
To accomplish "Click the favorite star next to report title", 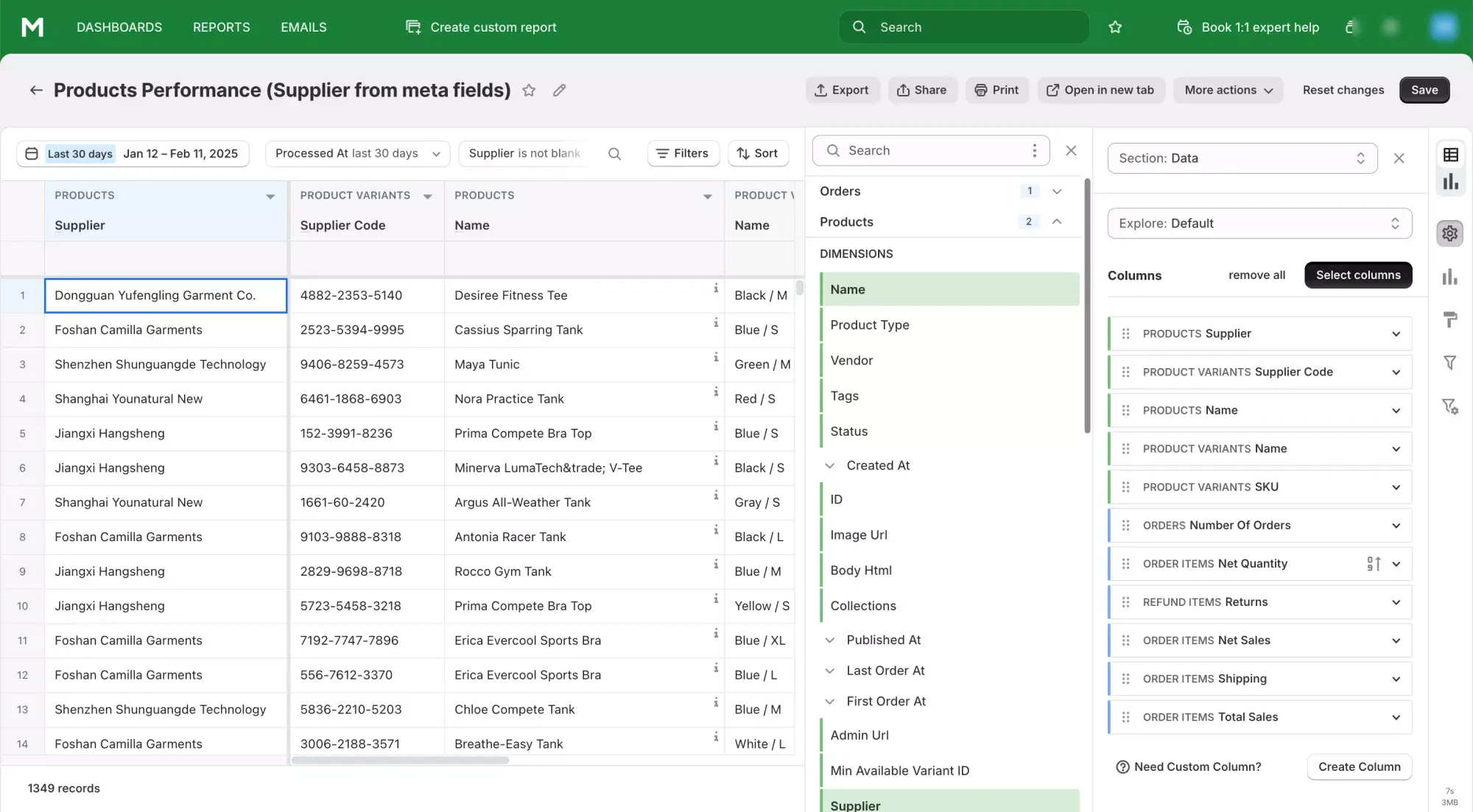I will coord(529,90).
